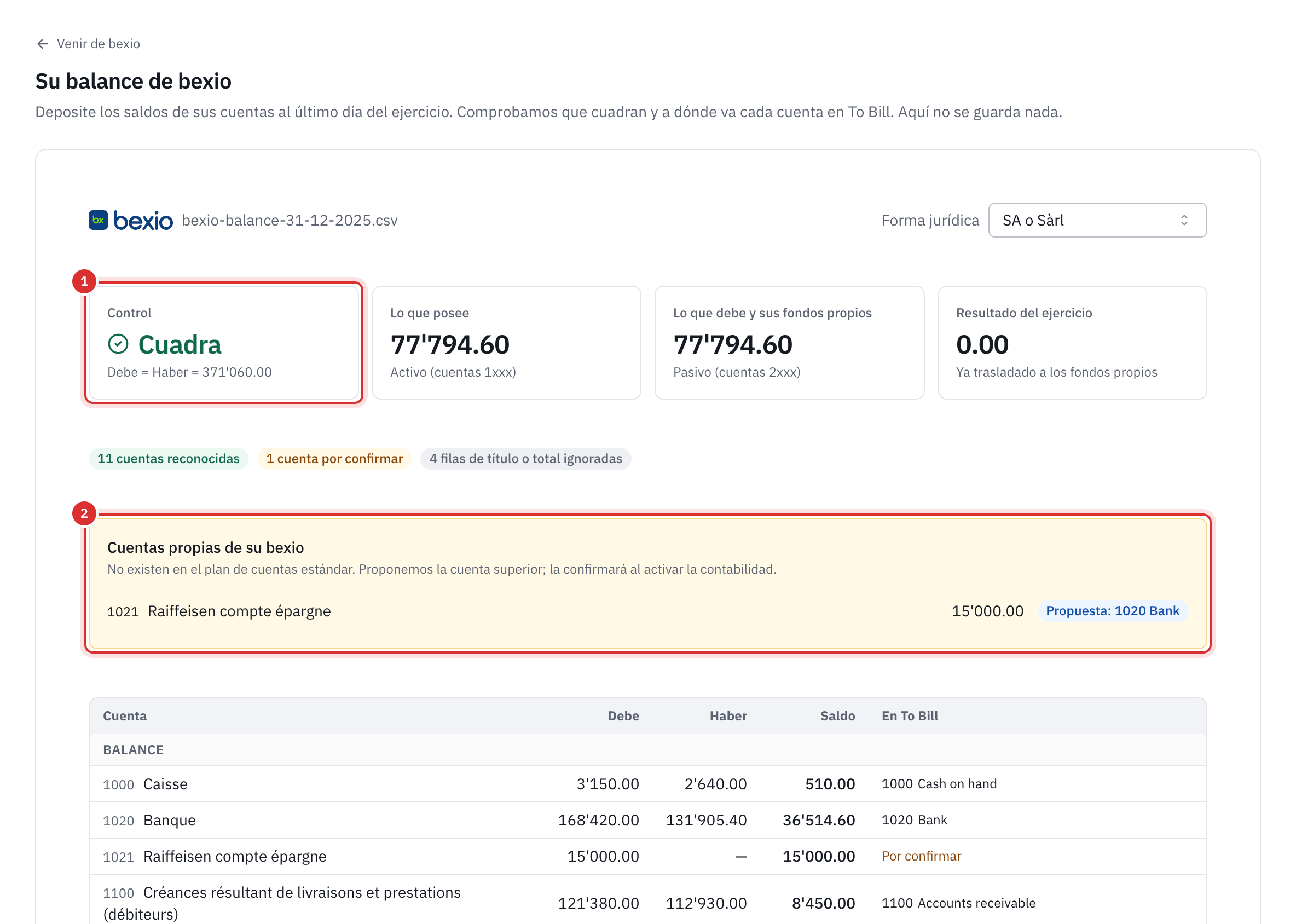Image resolution: width=1296 pixels, height=924 pixels.
Task: Click 15'000.00 amount in yellow panel
Action: 988,611
